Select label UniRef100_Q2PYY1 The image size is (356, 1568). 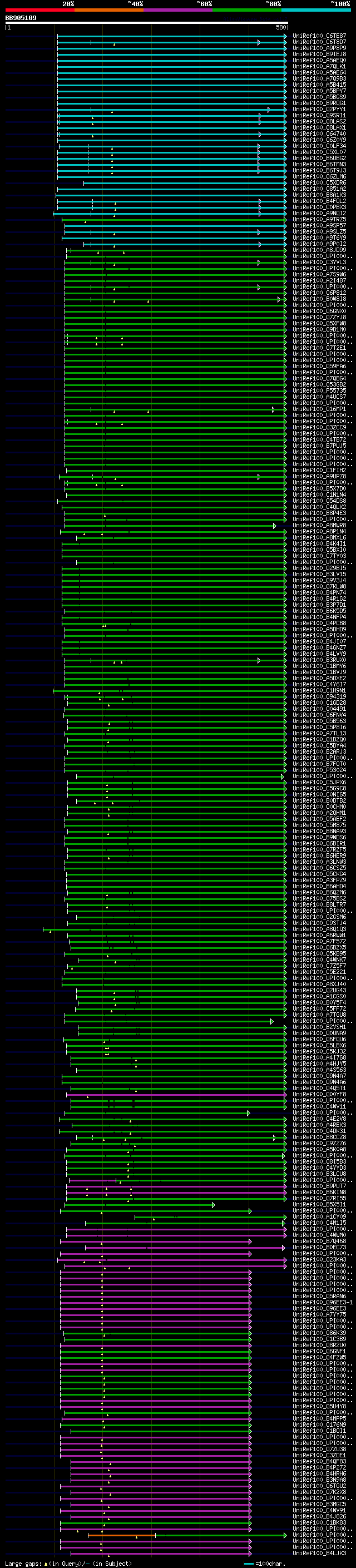(x=319, y=109)
